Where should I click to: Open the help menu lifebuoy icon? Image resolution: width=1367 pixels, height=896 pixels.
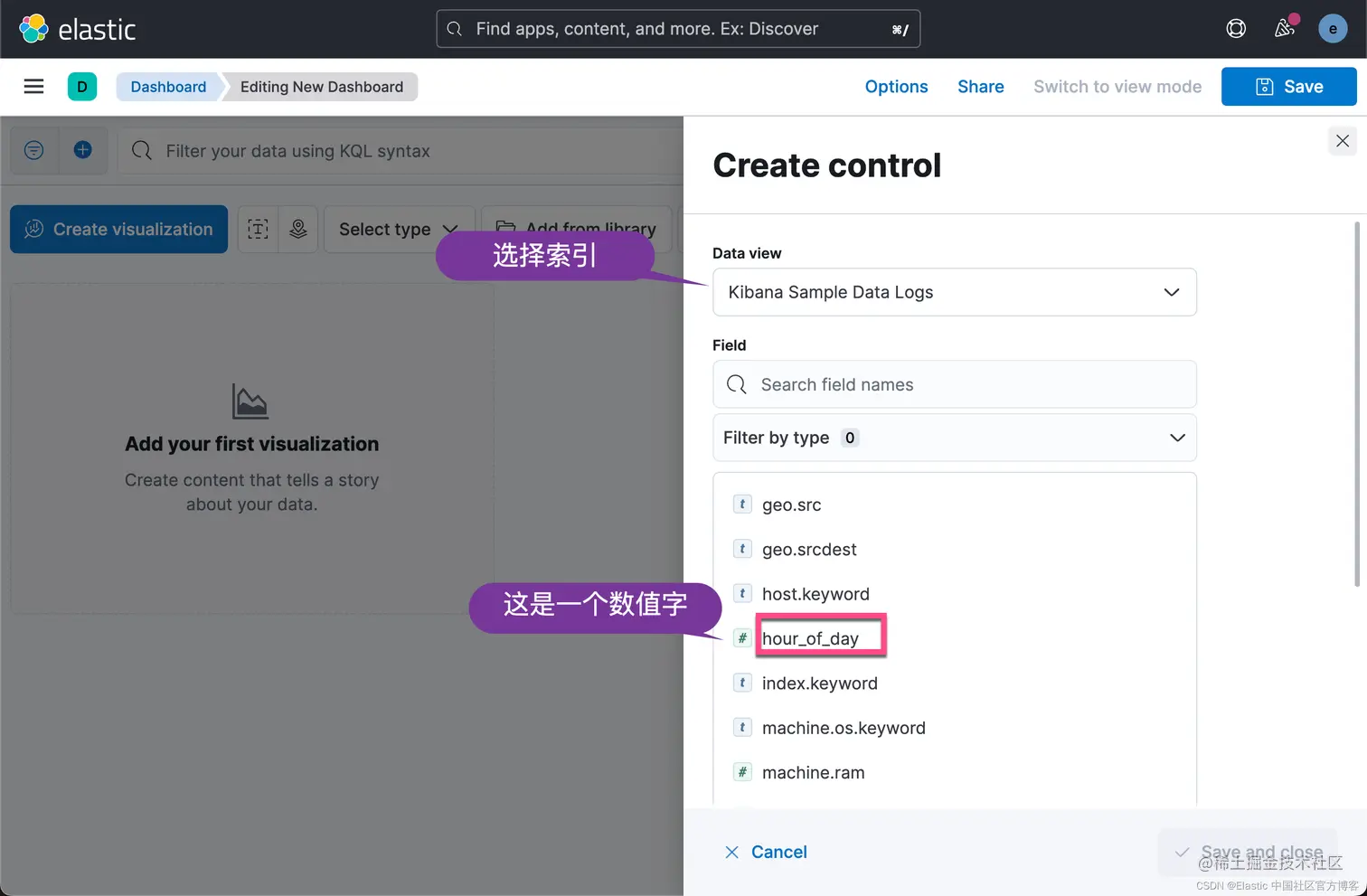1236,29
